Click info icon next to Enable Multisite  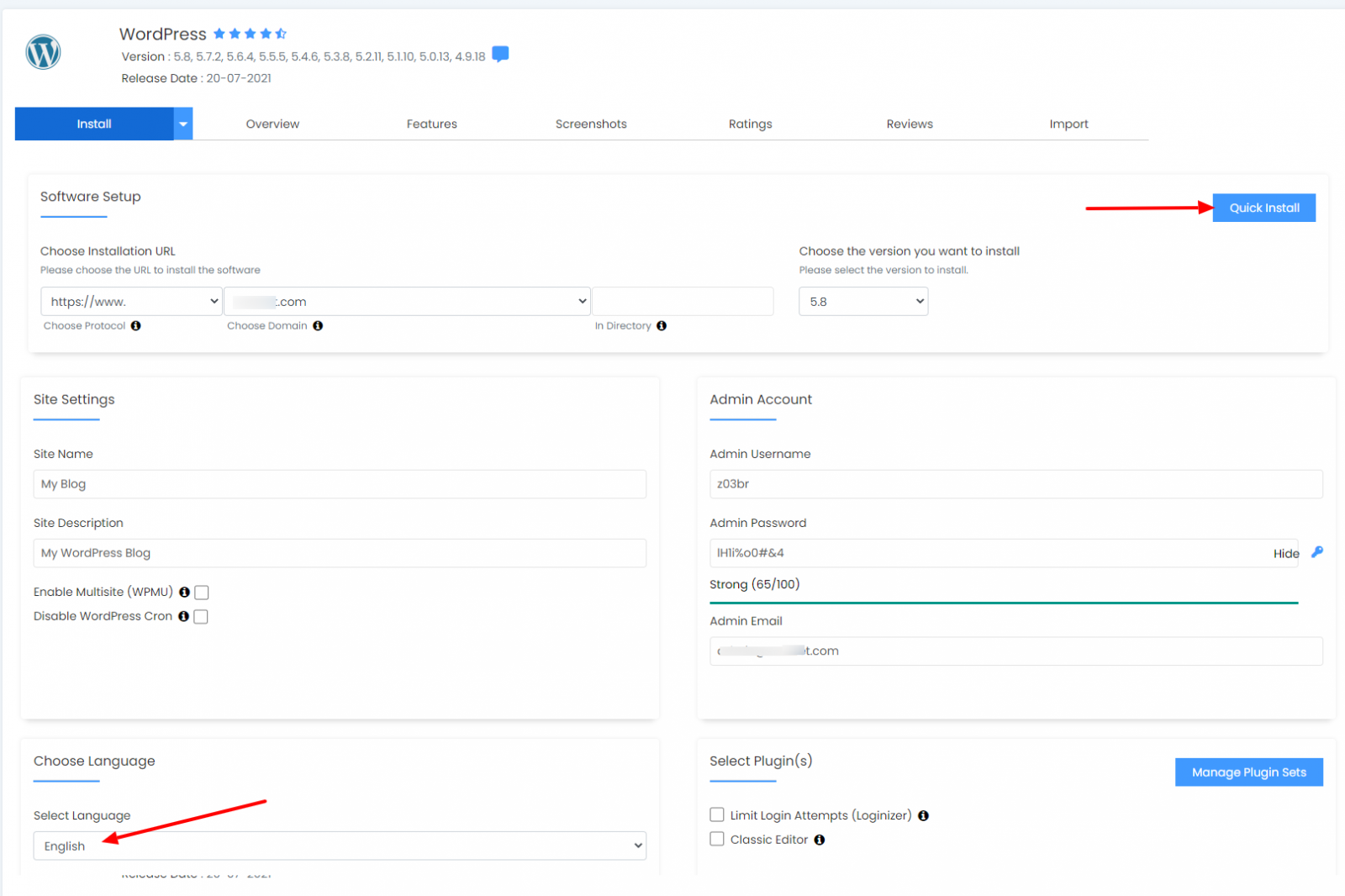pos(184,592)
